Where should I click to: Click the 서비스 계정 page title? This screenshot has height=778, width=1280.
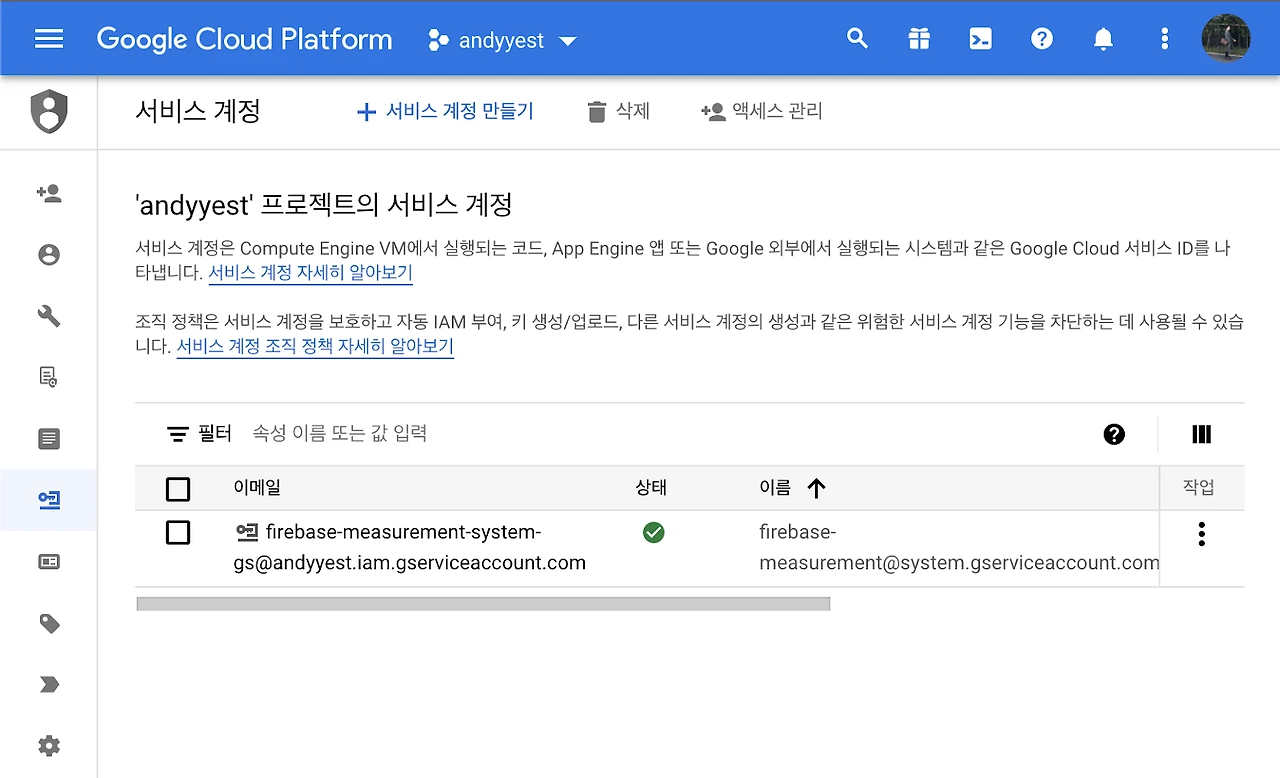[198, 111]
